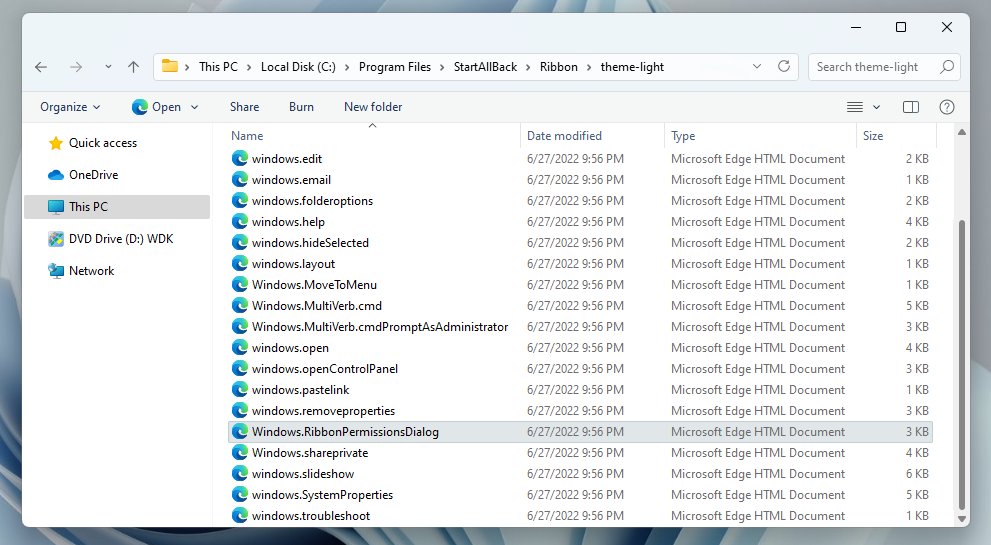The height and width of the screenshot is (545, 991).
Task: Select the windows.troubleshoot file name
Action: [x=311, y=515]
